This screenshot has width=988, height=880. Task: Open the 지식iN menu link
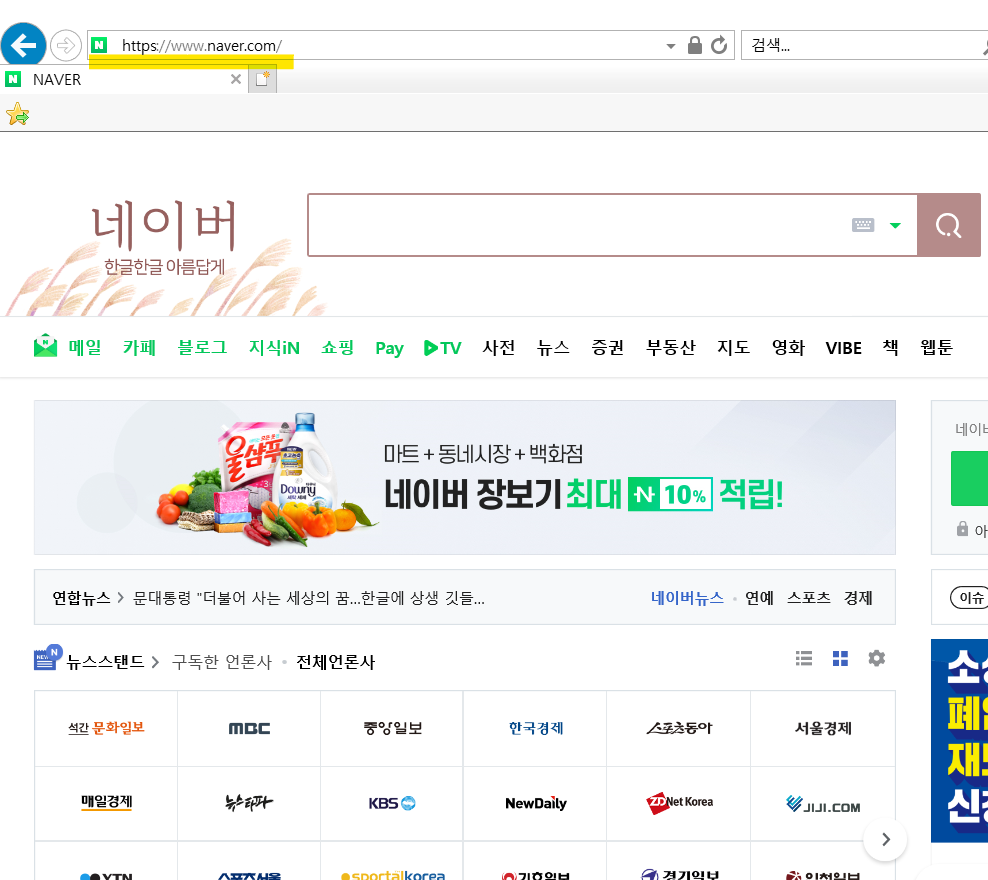click(x=274, y=347)
